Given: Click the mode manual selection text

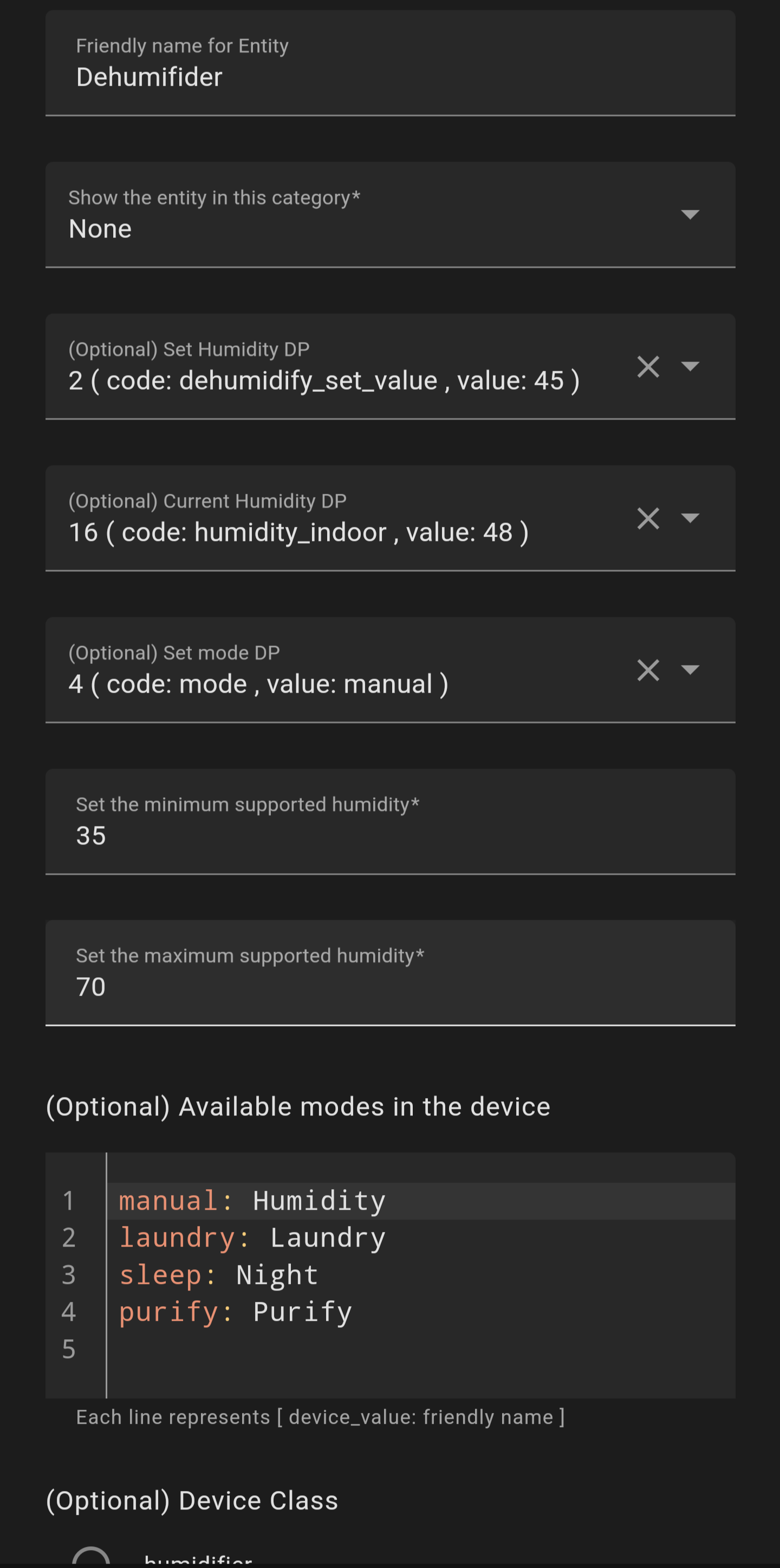Looking at the screenshot, I should point(258,683).
